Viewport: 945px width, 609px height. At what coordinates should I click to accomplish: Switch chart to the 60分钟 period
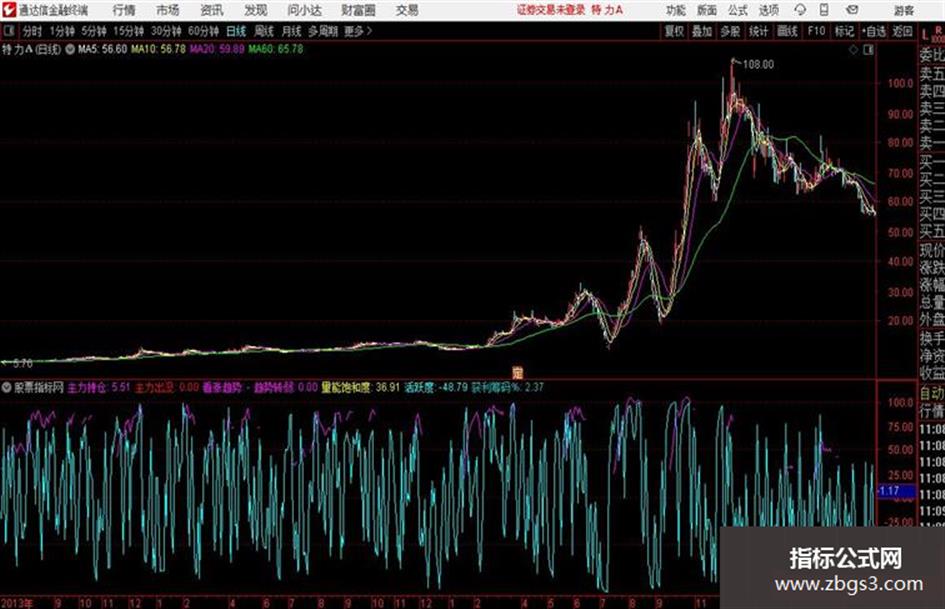pyautogui.click(x=203, y=31)
